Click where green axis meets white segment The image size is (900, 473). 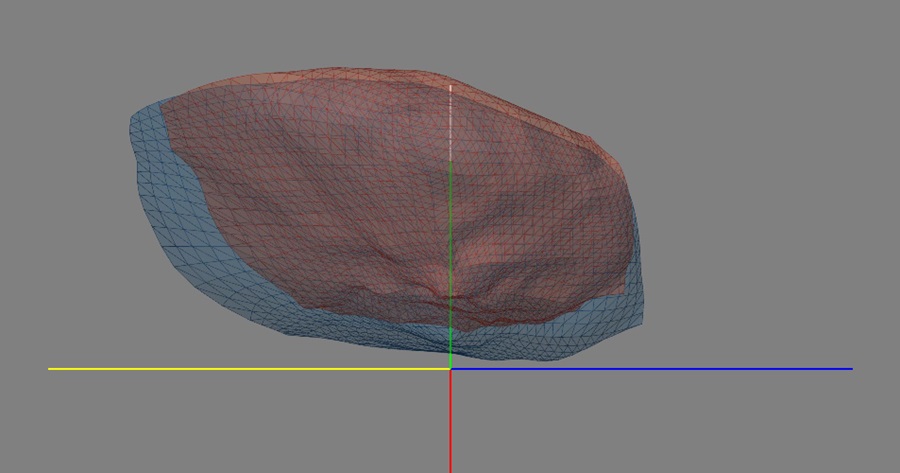tap(451, 160)
